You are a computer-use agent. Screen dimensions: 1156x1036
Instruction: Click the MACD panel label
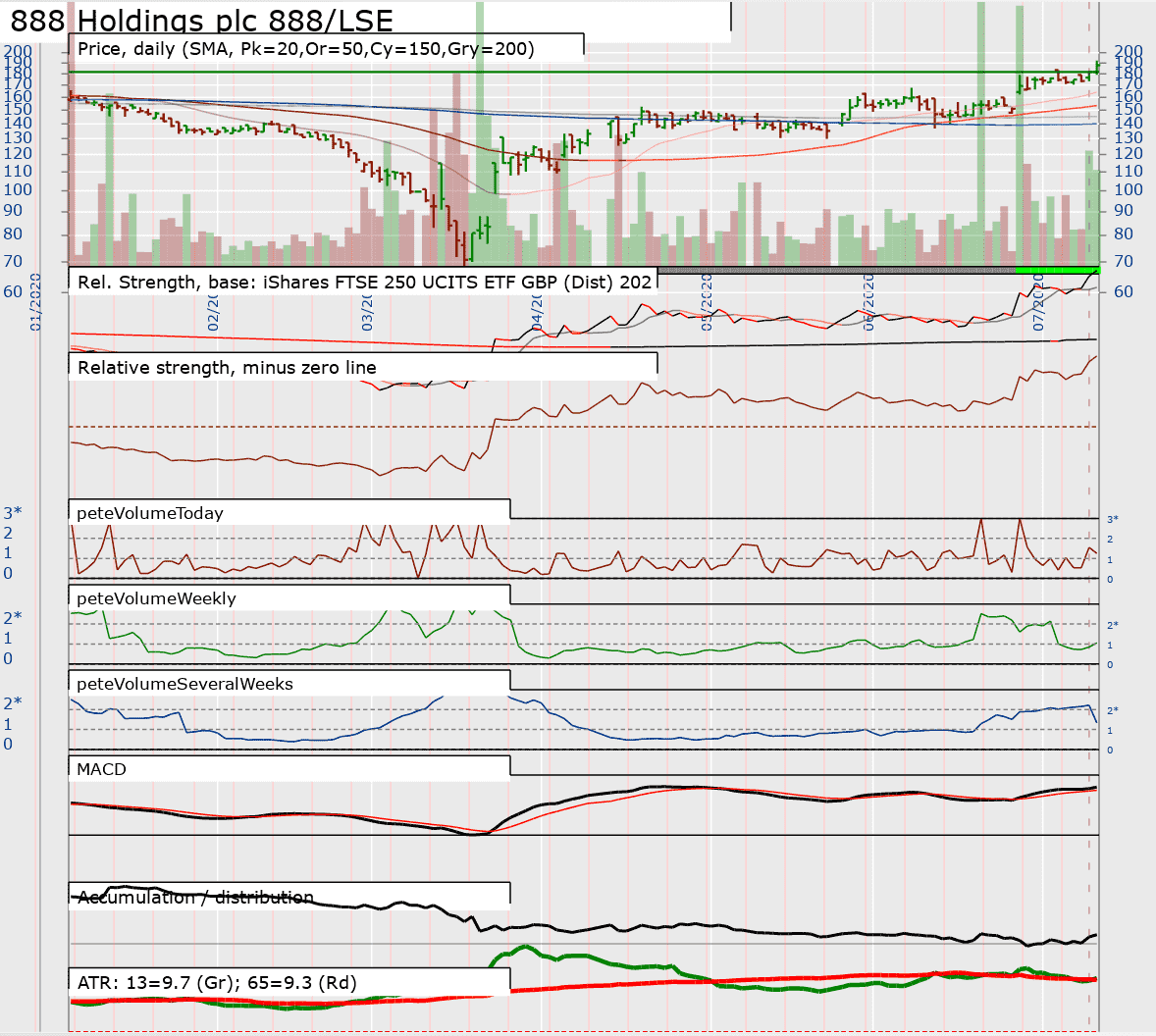point(102,769)
